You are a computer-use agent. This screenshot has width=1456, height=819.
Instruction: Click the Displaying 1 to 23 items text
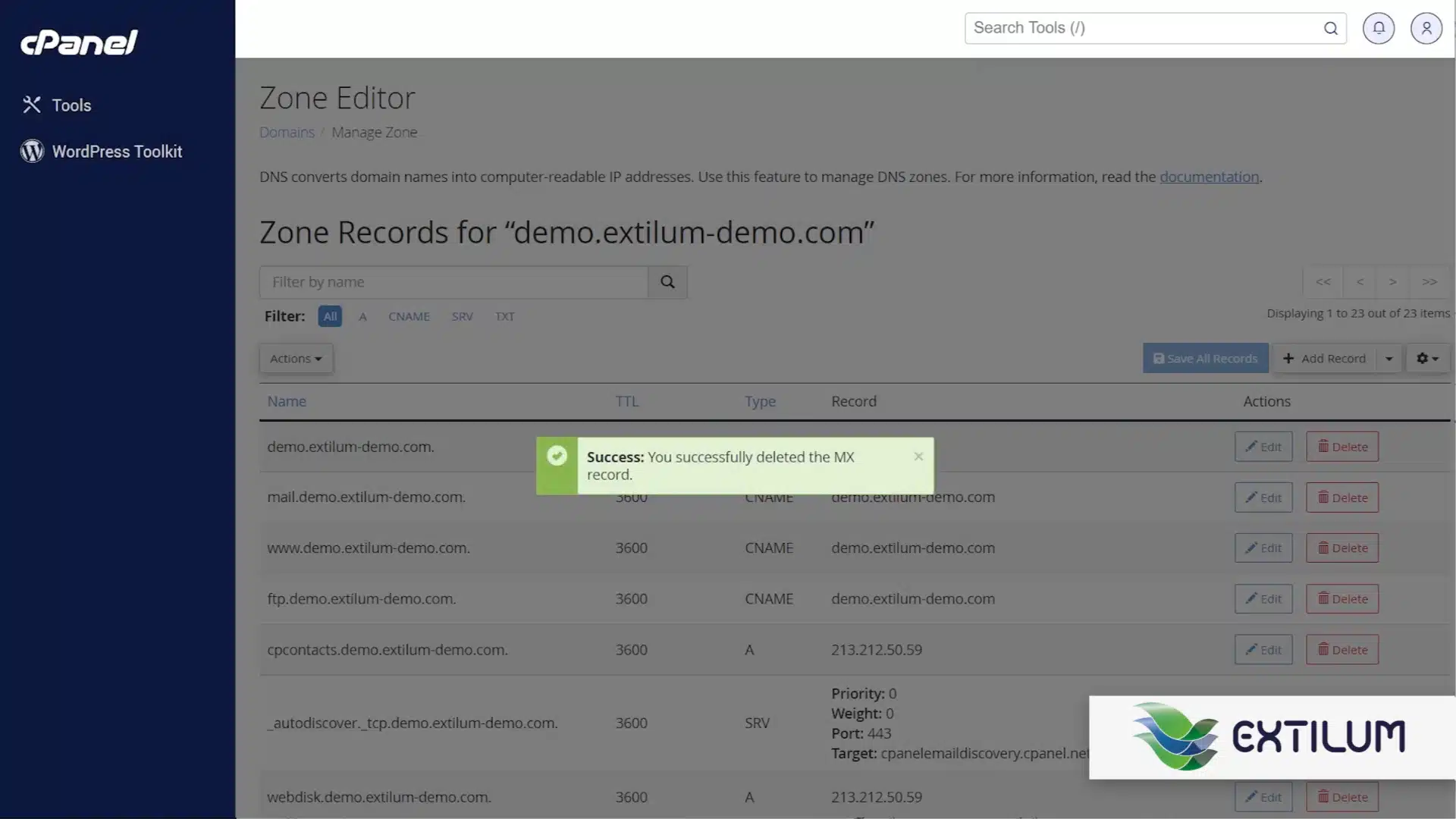[1358, 313]
